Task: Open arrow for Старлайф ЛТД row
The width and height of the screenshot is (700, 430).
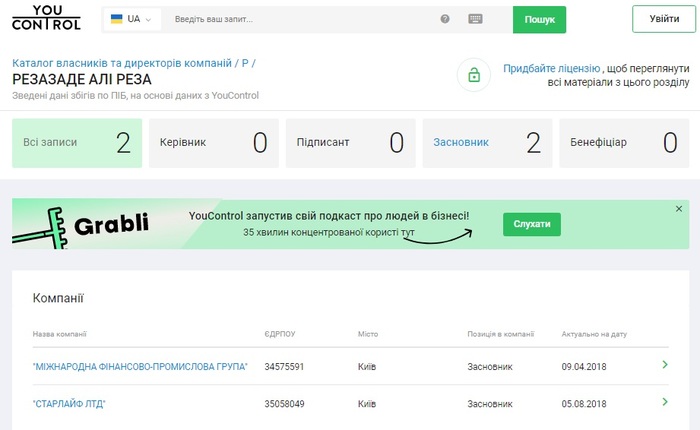Action: click(665, 402)
